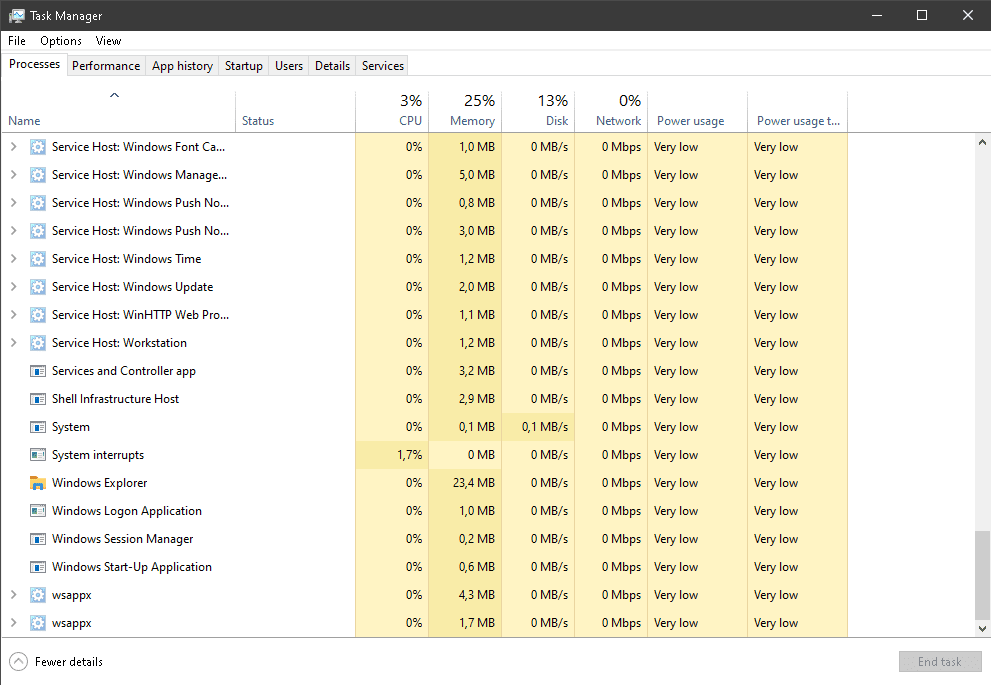Expand Service Host: Windows Management row

pos(13,174)
